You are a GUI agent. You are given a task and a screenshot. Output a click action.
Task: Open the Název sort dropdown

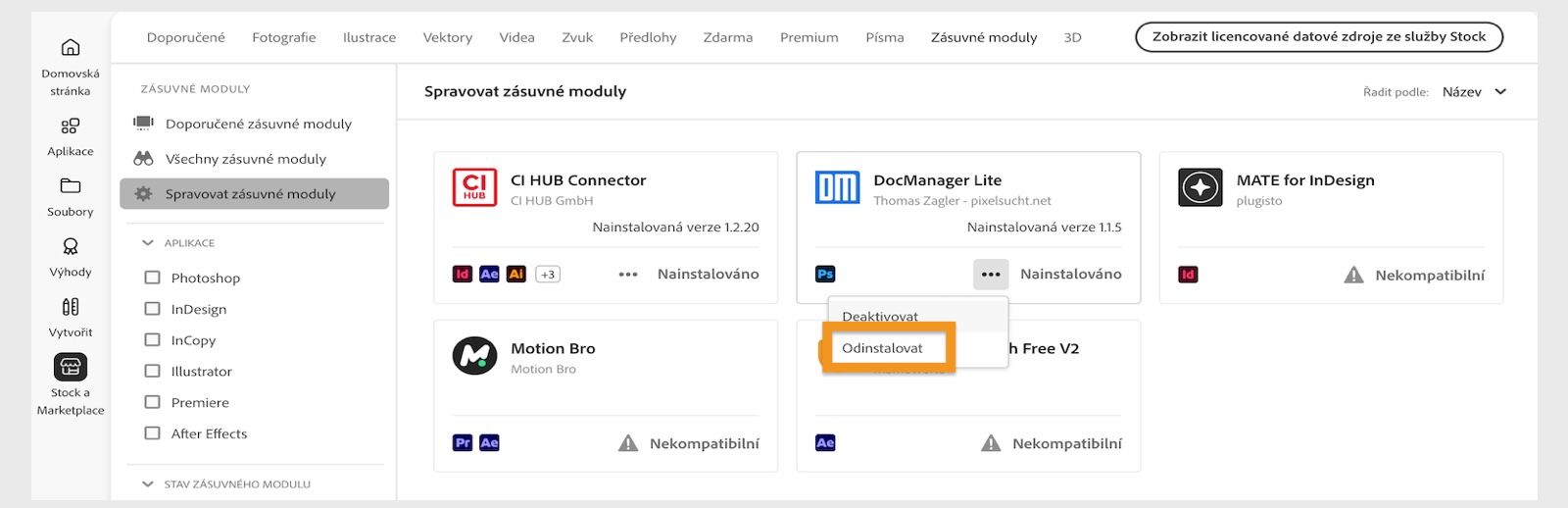coord(1474,91)
